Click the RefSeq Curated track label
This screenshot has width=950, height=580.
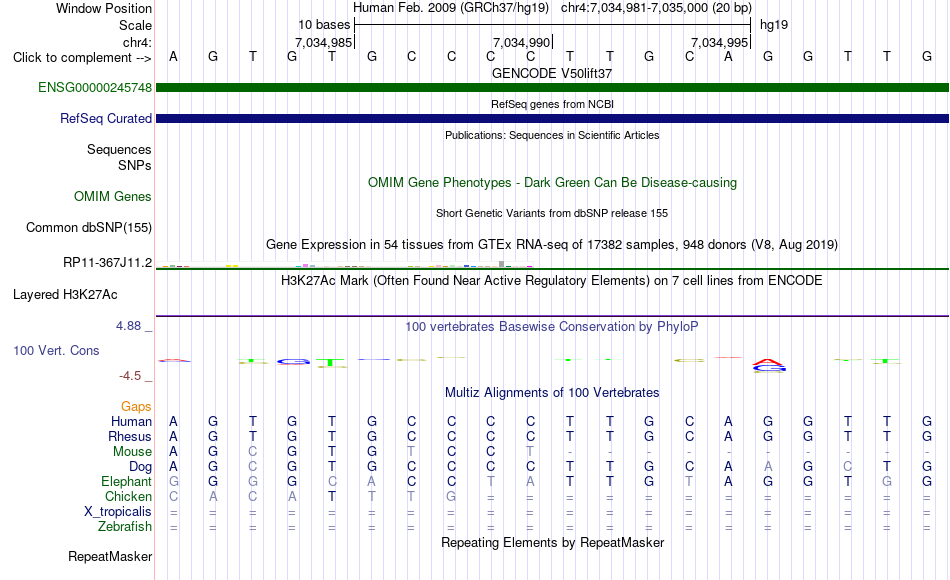pos(106,118)
